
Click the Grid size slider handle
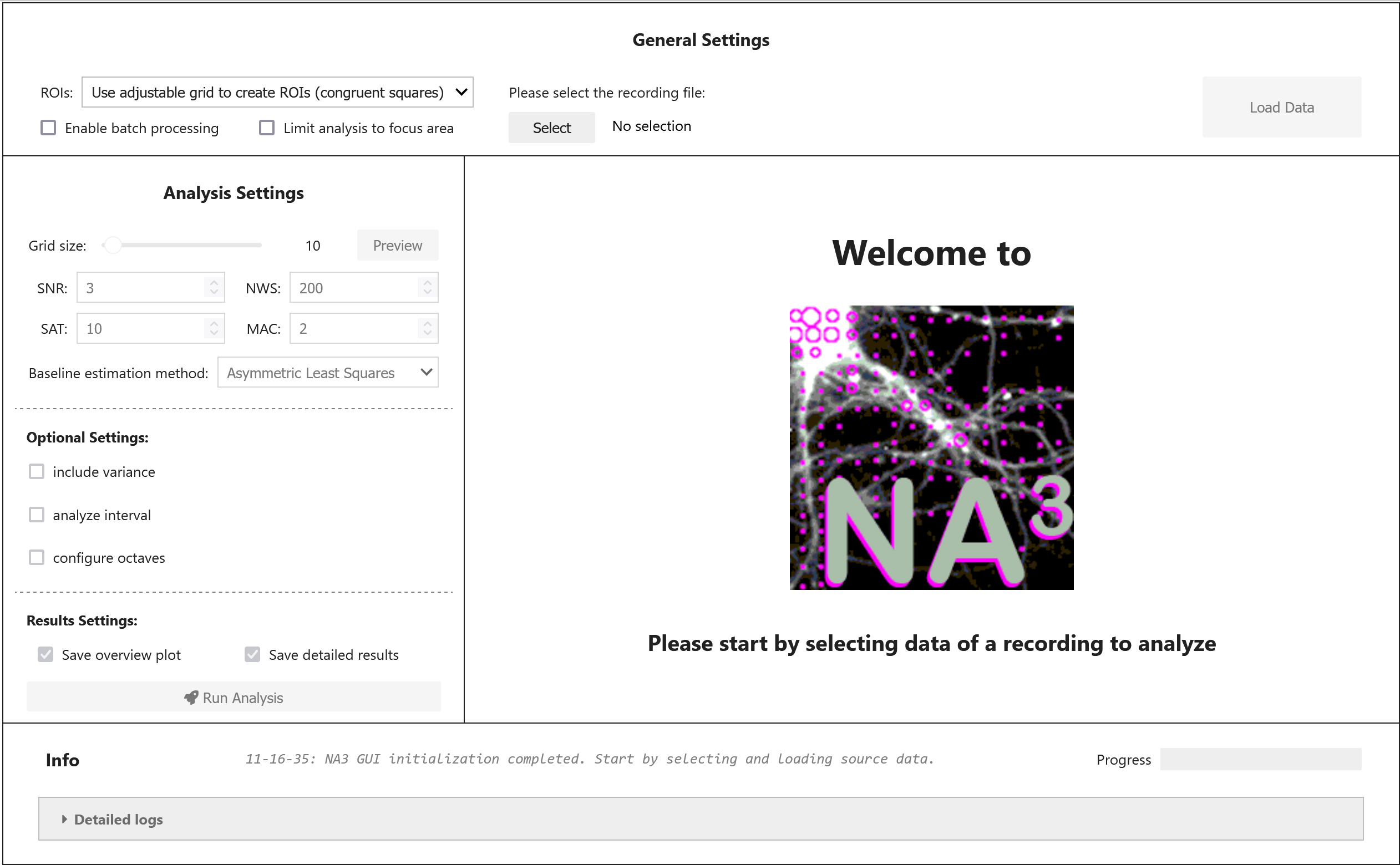[x=113, y=245]
